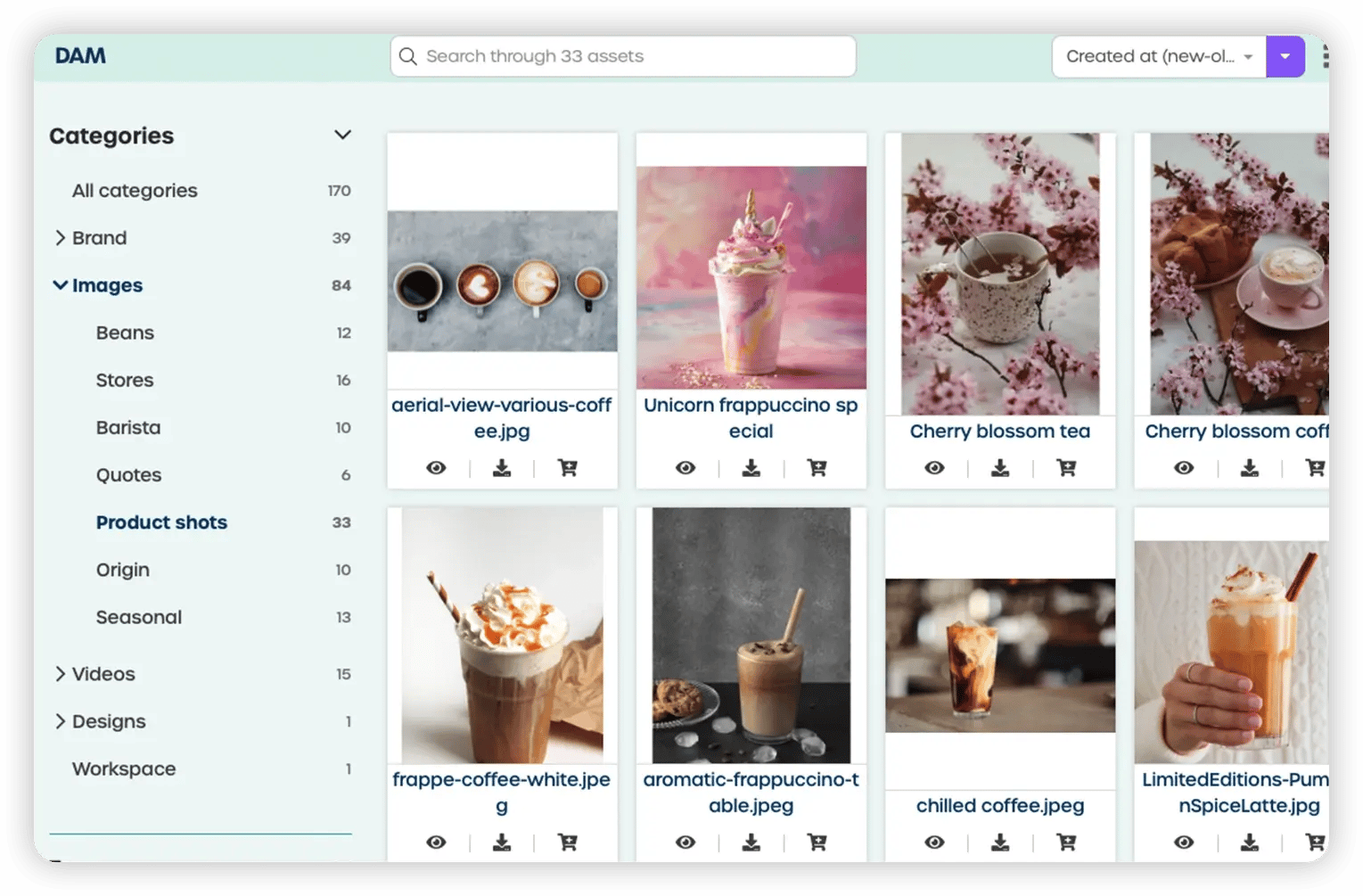1363x896 pixels.
Task: Download the aerial-view-various-coffee.jpg asset
Action: click(x=502, y=468)
